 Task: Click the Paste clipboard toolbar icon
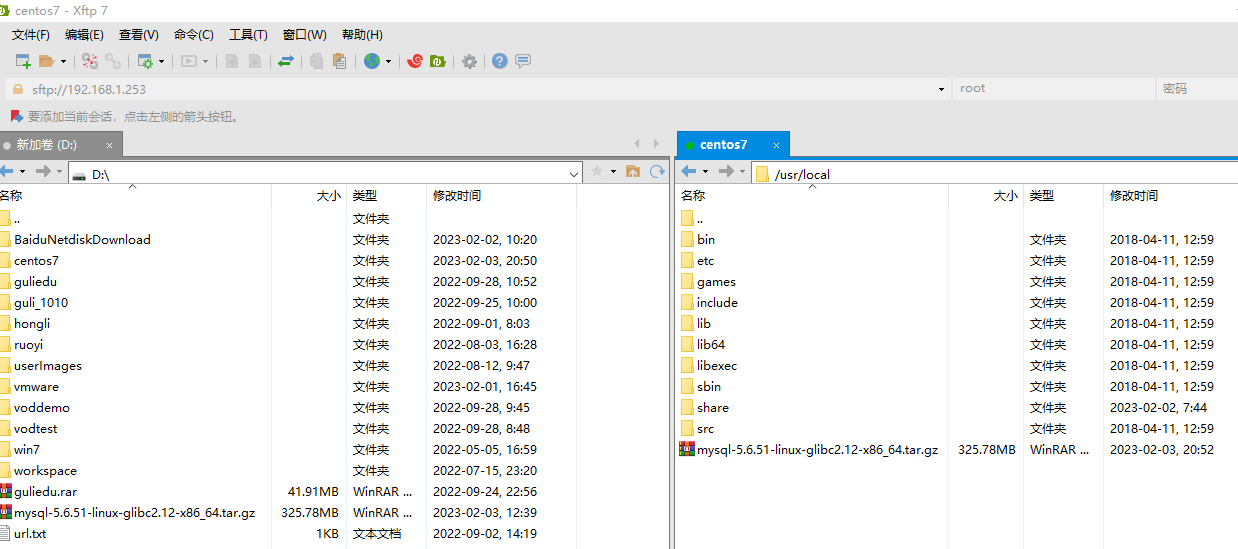pos(340,61)
